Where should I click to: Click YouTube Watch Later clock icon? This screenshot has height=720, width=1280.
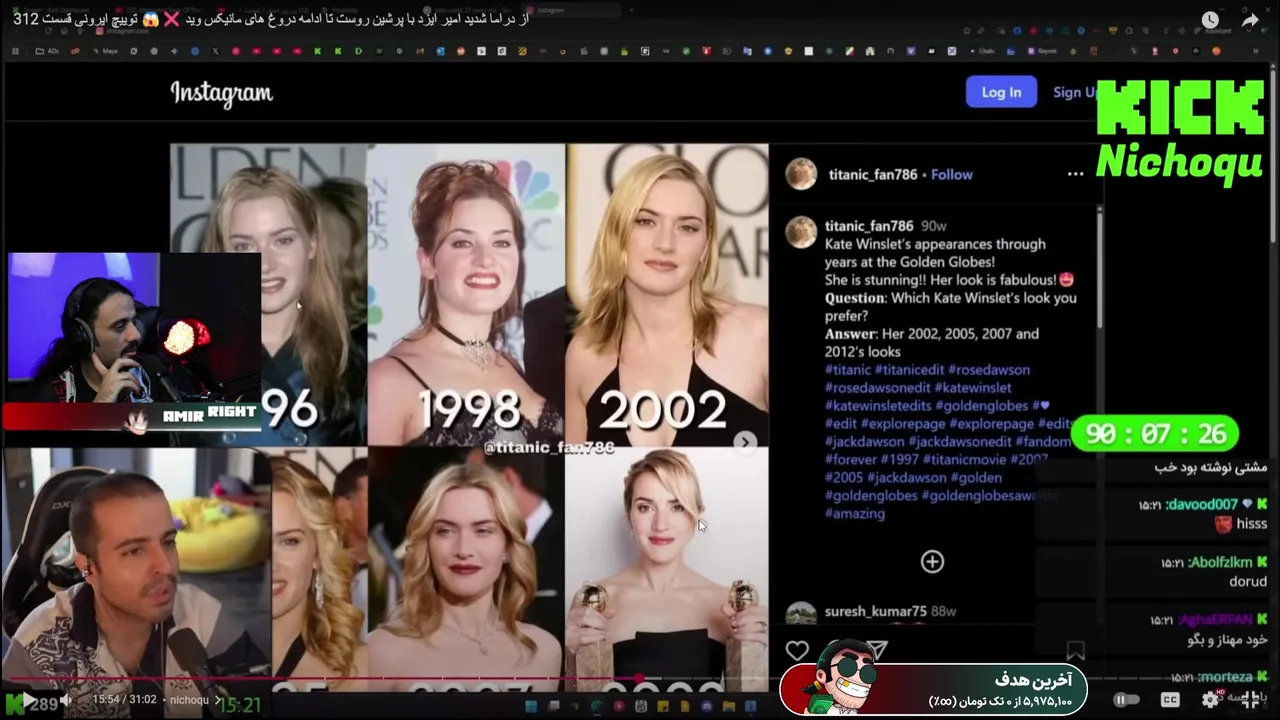(x=1210, y=20)
